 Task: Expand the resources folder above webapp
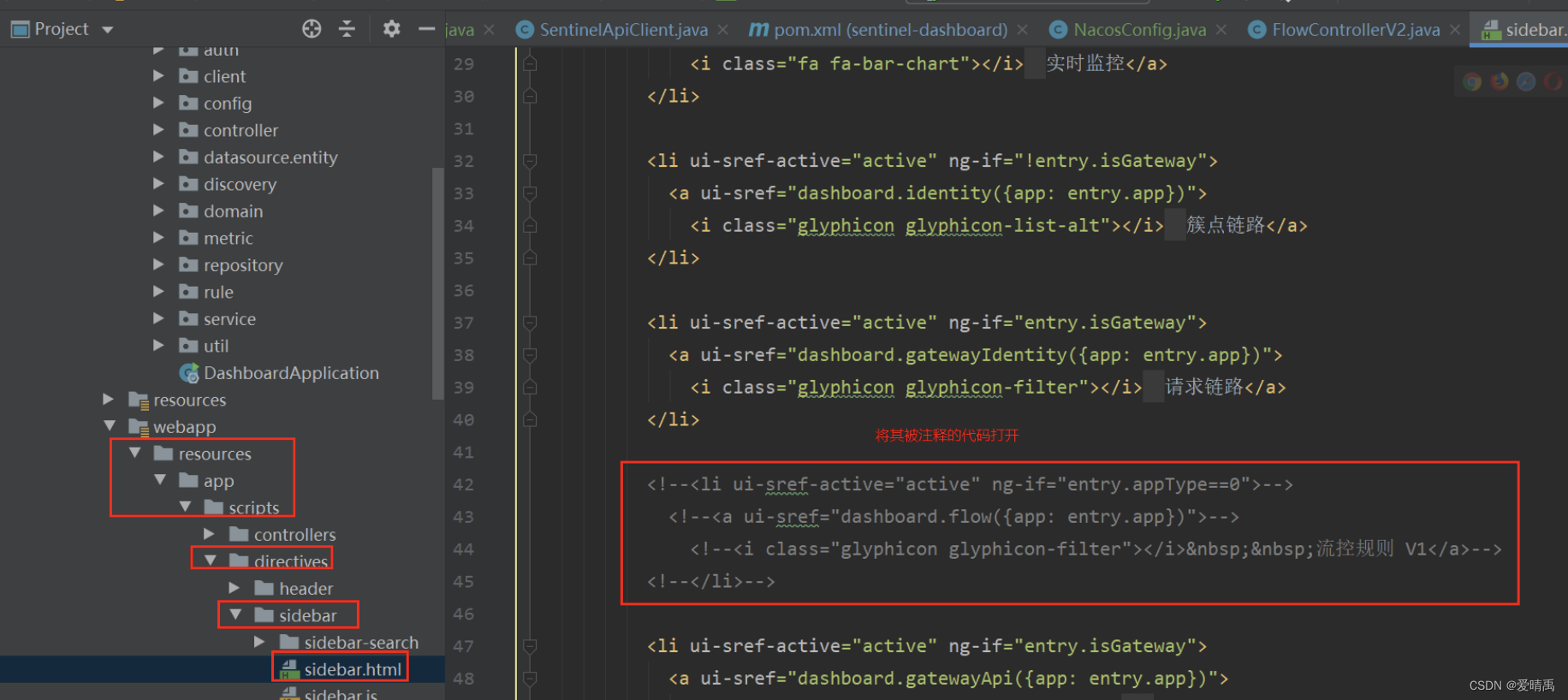point(108,400)
